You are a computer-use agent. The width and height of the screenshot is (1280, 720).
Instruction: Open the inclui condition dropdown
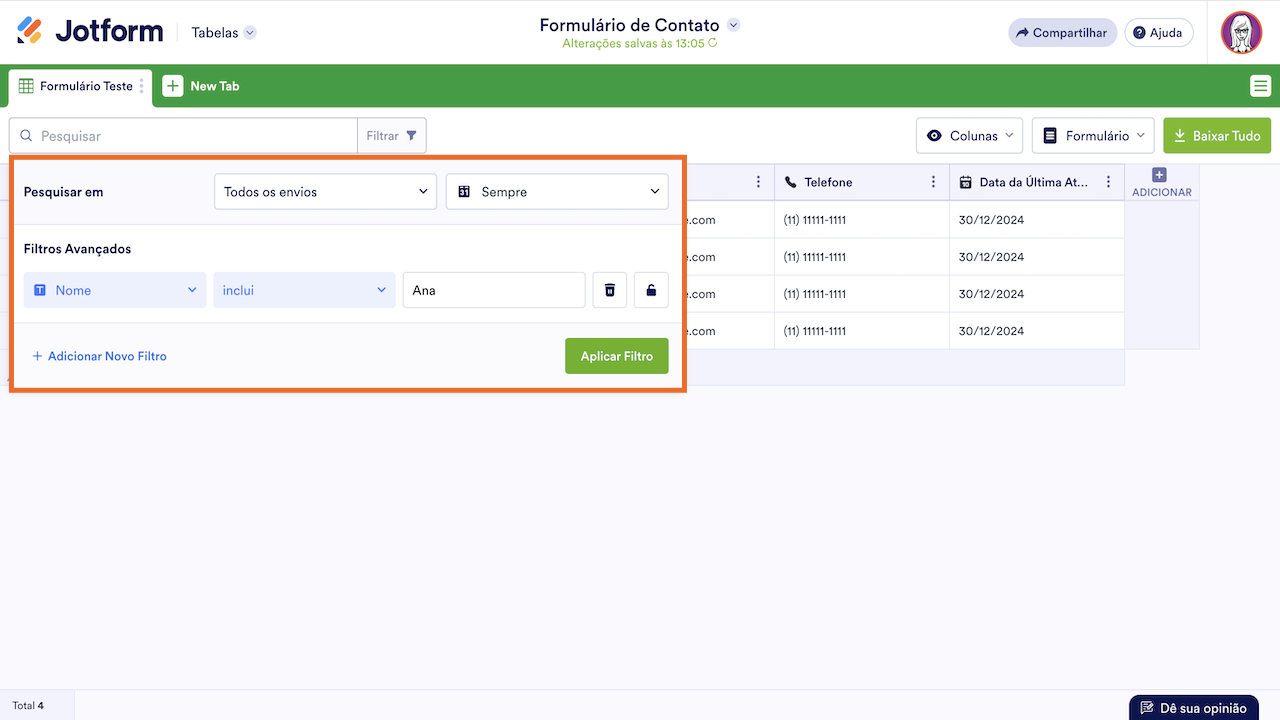pos(304,290)
